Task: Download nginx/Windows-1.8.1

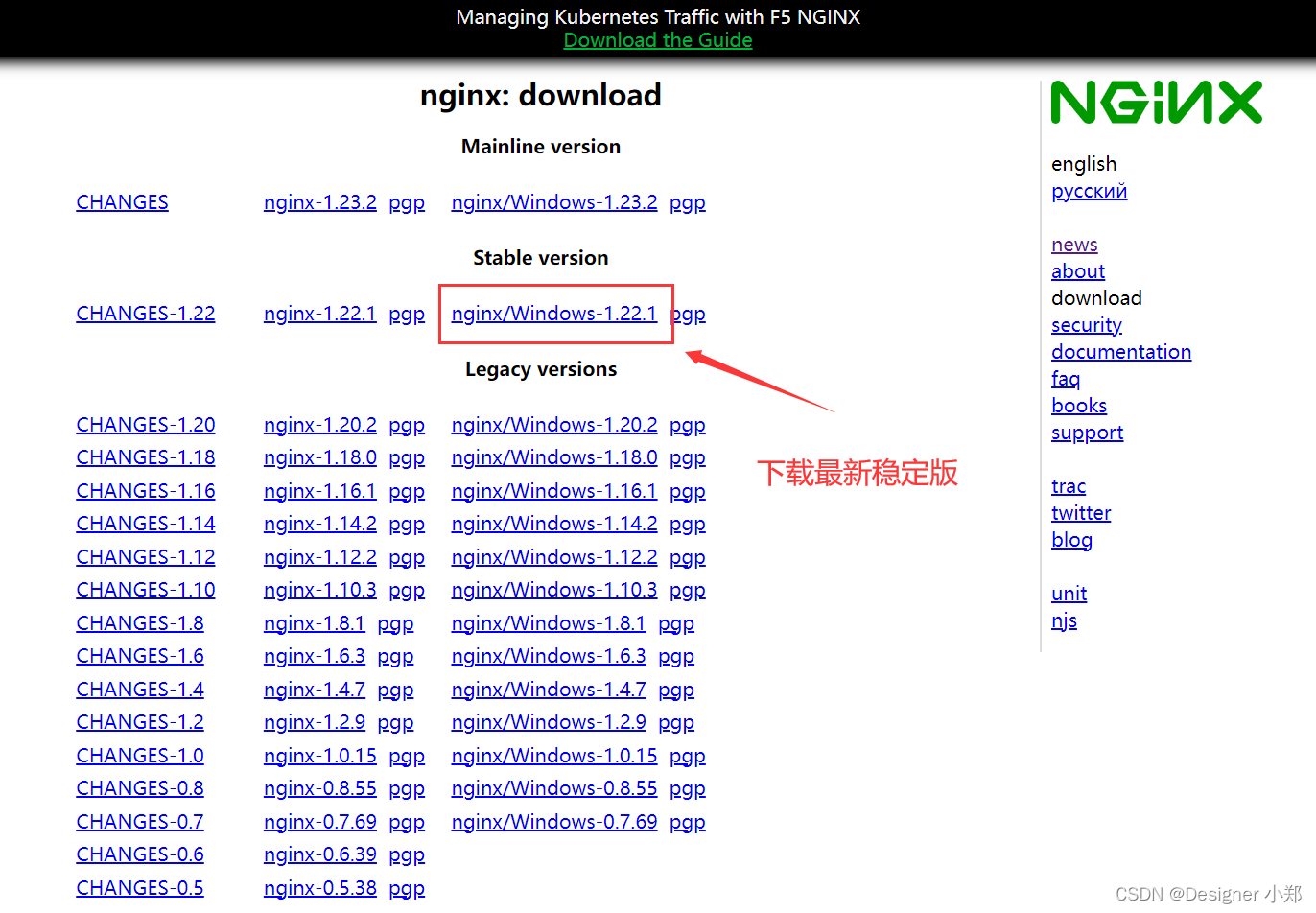Action: pos(549,623)
